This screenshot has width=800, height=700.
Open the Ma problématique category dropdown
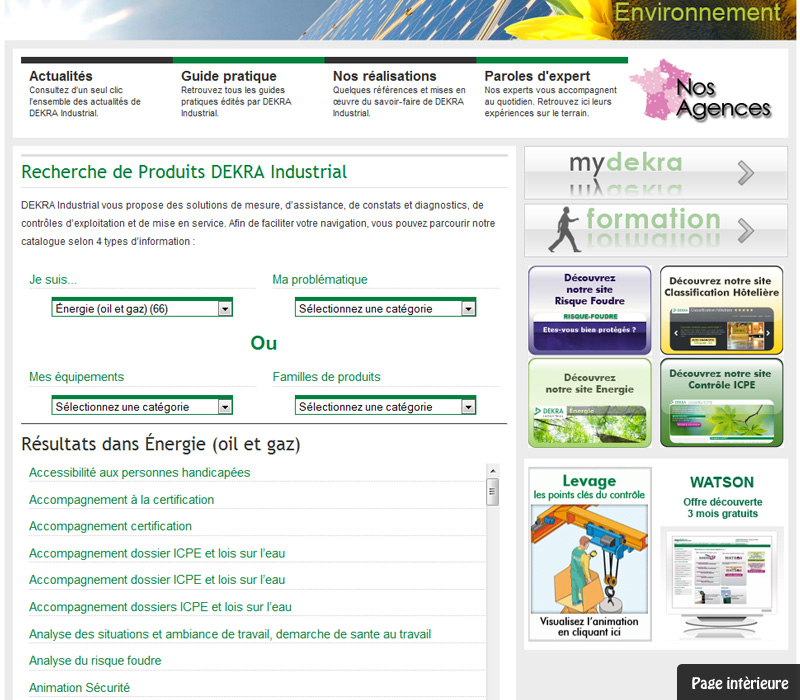pos(385,308)
